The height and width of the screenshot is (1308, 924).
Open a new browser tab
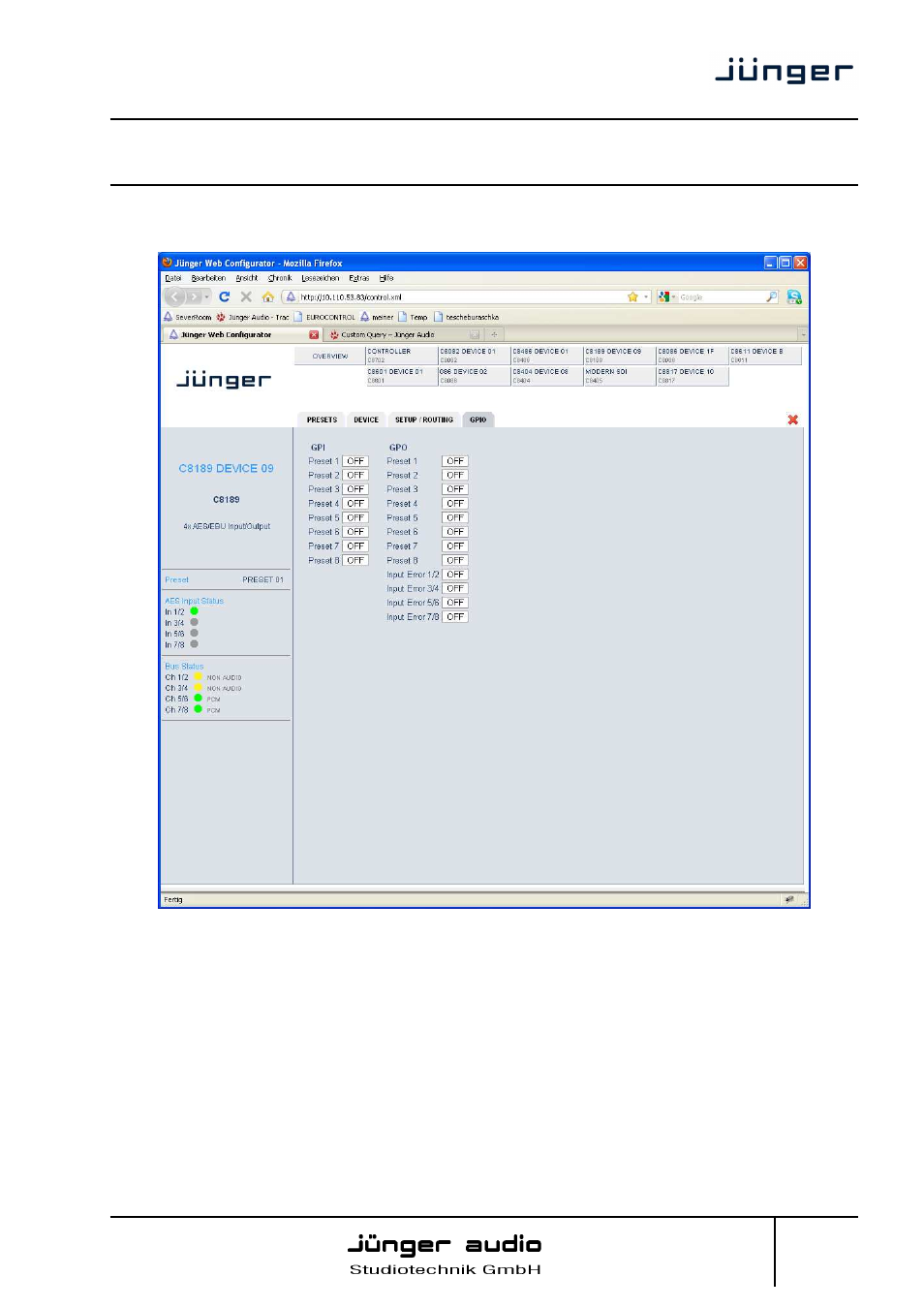pos(493,335)
